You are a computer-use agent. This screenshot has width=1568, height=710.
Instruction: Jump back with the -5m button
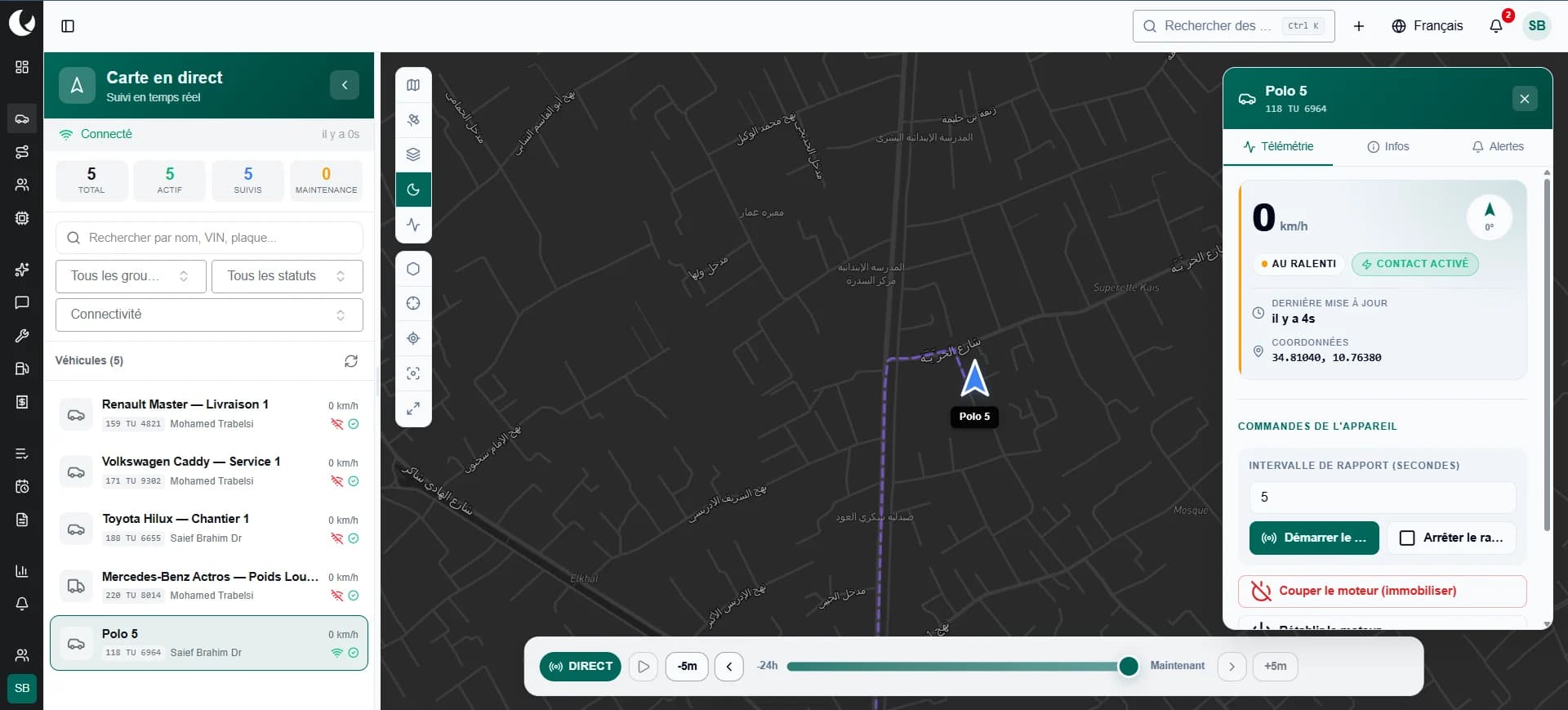687,667
